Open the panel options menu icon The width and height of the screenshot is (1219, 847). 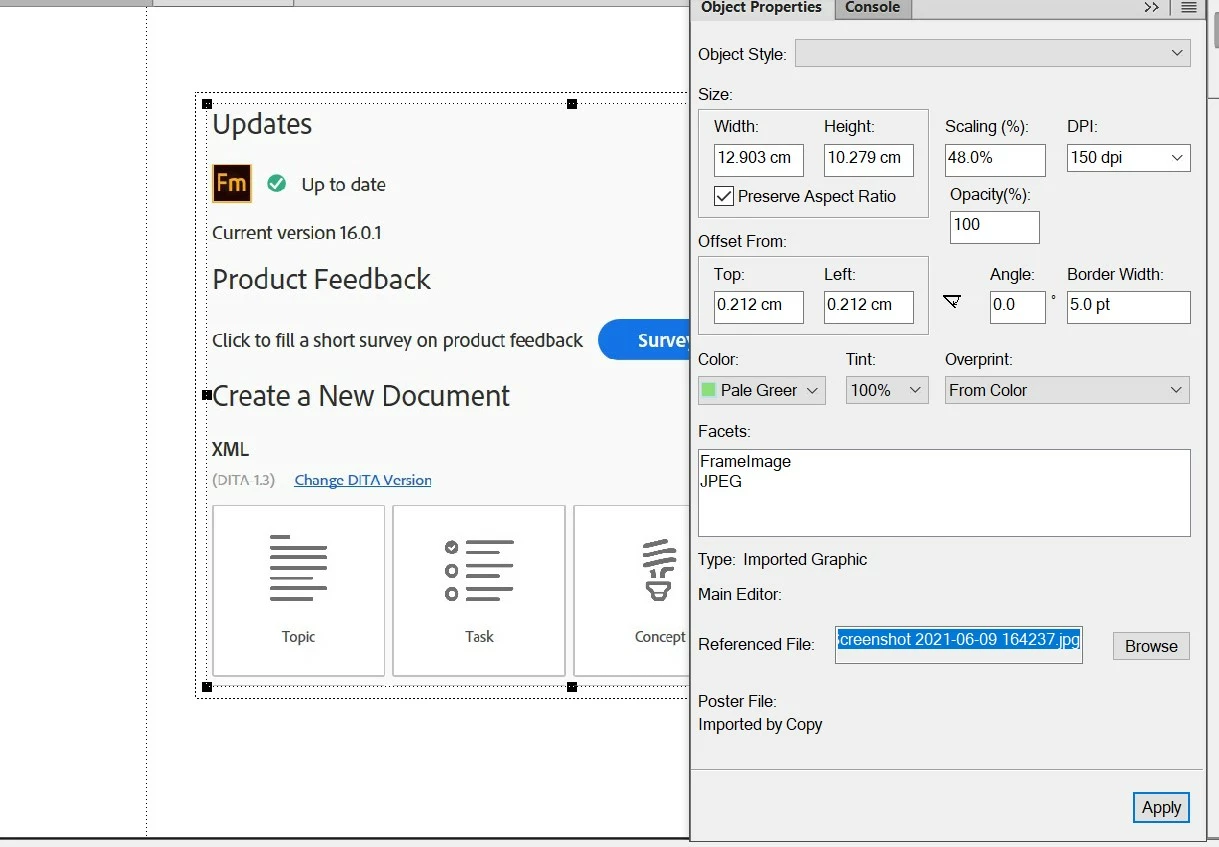click(x=1188, y=8)
